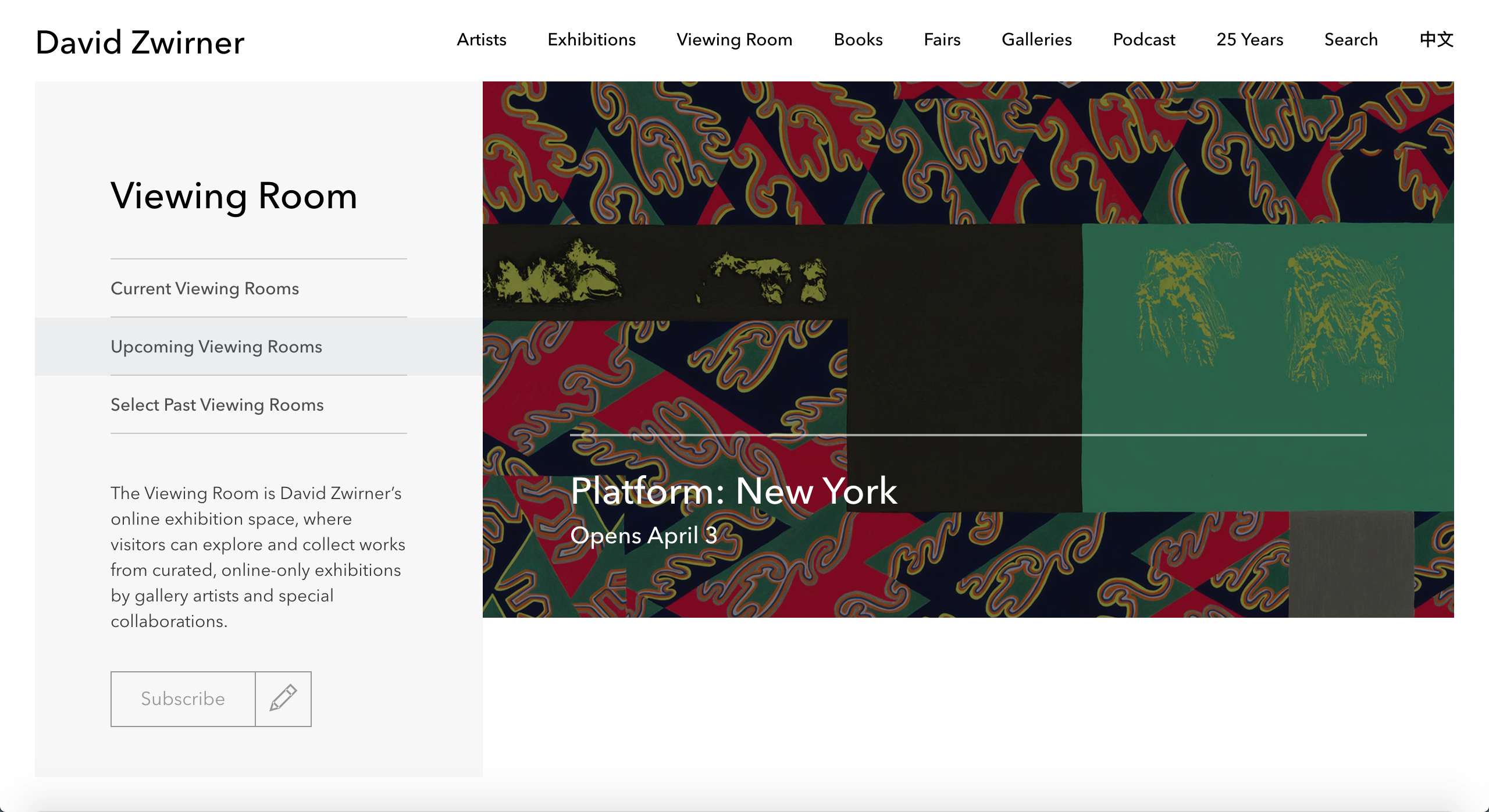Select Current Viewing Rooms in sidebar
Image resolution: width=1489 pixels, height=812 pixels.
coord(205,289)
